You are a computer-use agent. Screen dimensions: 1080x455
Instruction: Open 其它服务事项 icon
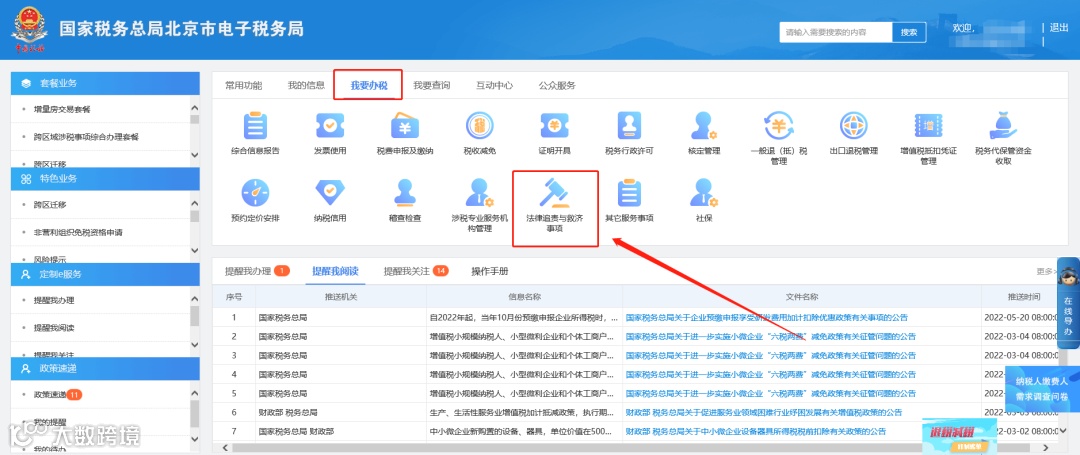pyautogui.click(x=629, y=193)
